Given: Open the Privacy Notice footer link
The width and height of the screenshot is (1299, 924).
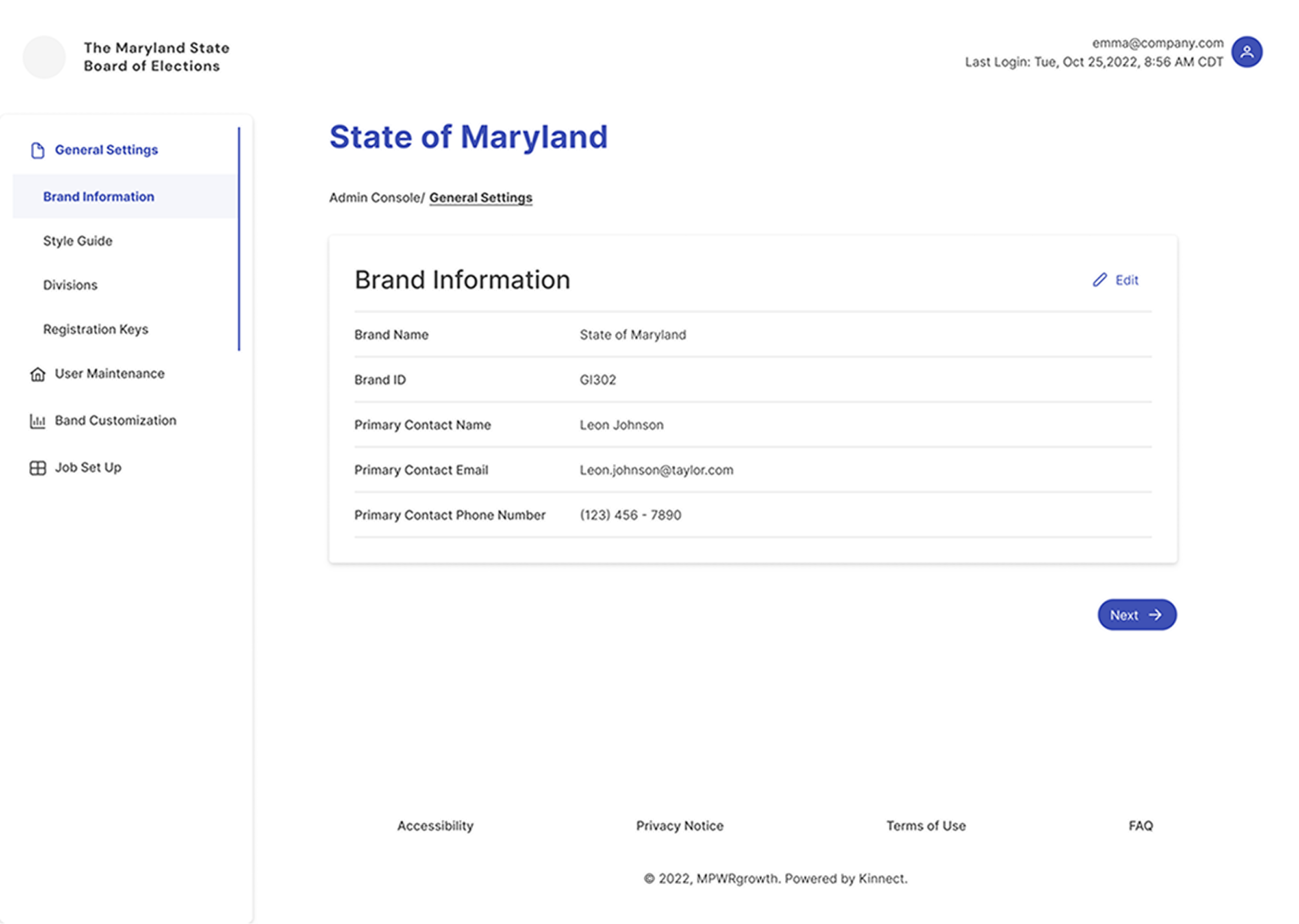Looking at the screenshot, I should pos(679,825).
